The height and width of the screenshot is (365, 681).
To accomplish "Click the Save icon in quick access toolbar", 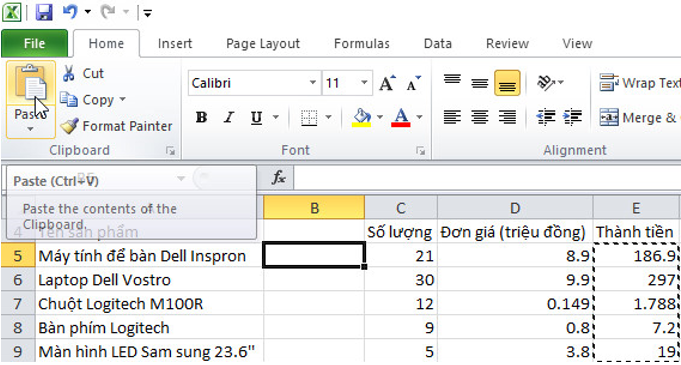I will [x=44, y=12].
